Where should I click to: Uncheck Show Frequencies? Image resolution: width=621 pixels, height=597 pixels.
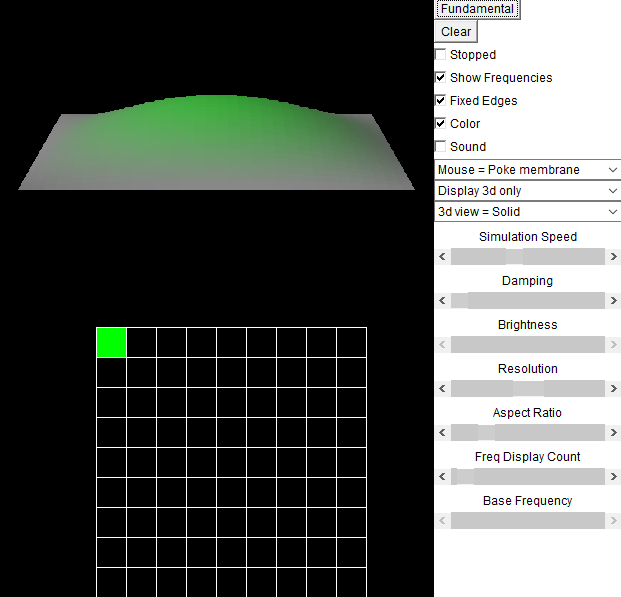click(x=440, y=77)
